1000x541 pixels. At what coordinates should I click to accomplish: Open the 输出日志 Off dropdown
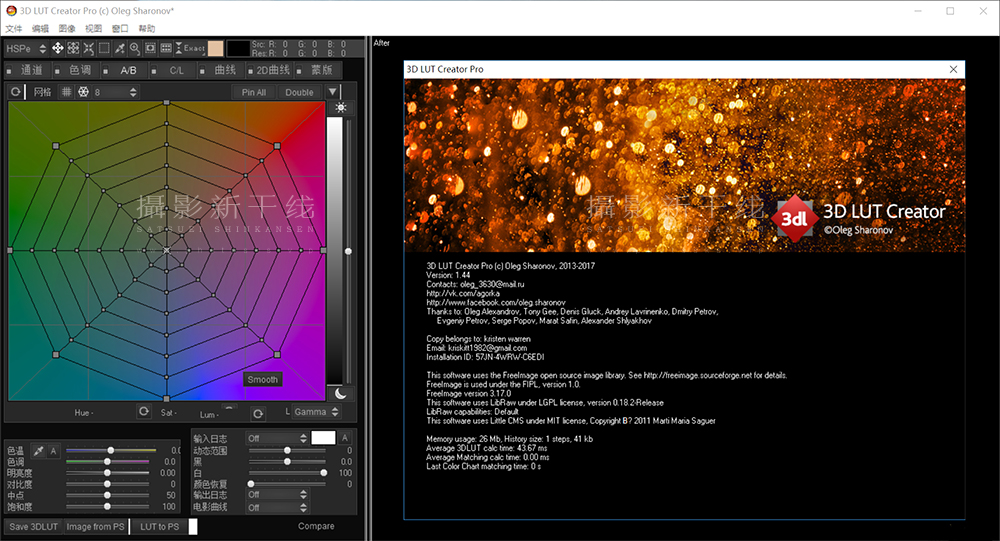tap(277, 494)
